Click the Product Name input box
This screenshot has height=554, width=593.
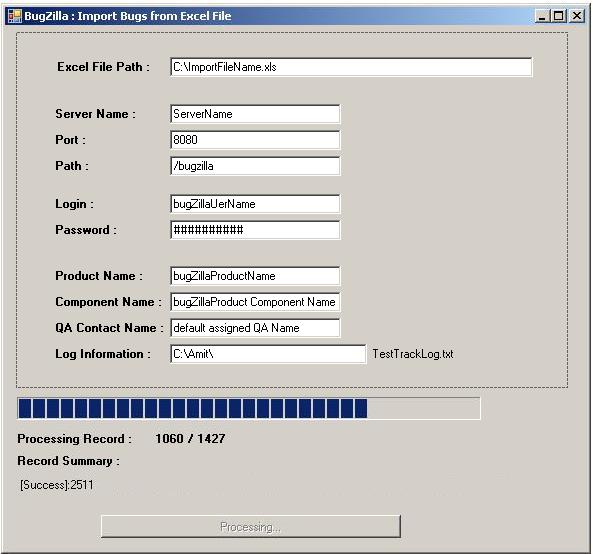point(255,276)
